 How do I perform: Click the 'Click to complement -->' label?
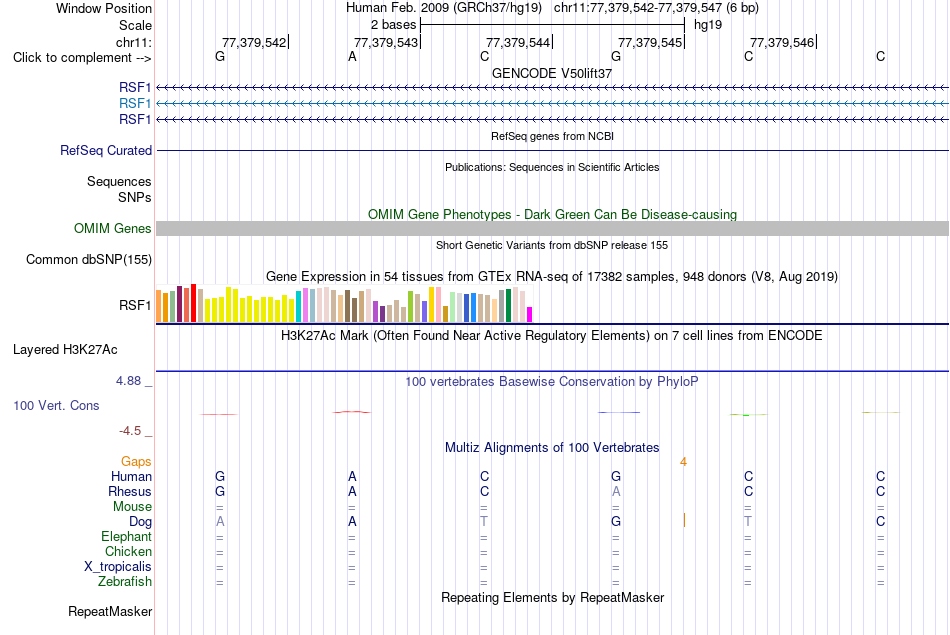(x=82, y=58)
